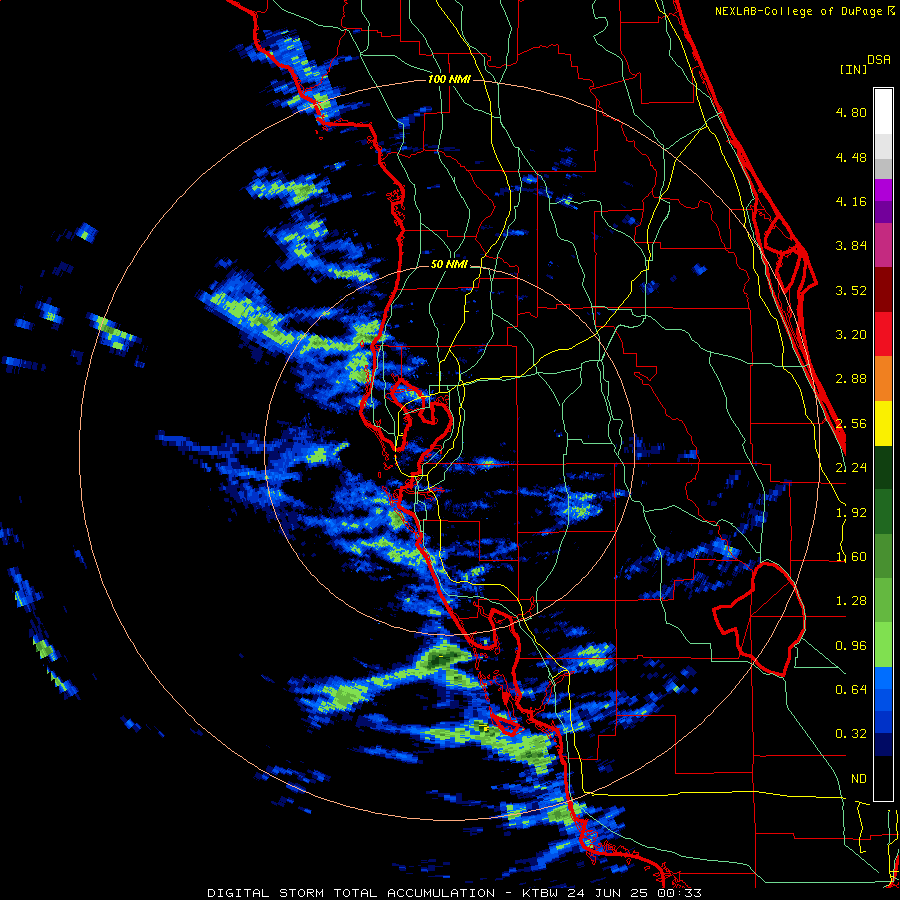This screenshot has width=900, height=900.
Task: Click the 0.32 scale label
Action: point(851,734)
